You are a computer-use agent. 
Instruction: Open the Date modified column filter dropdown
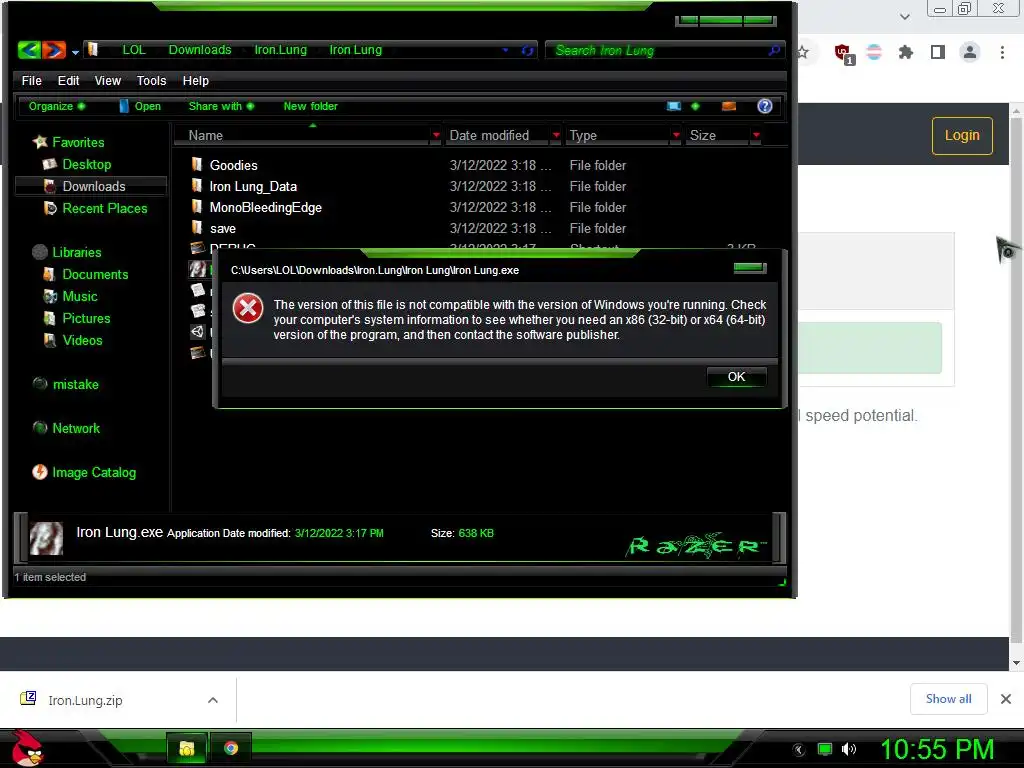click(556, 135)
